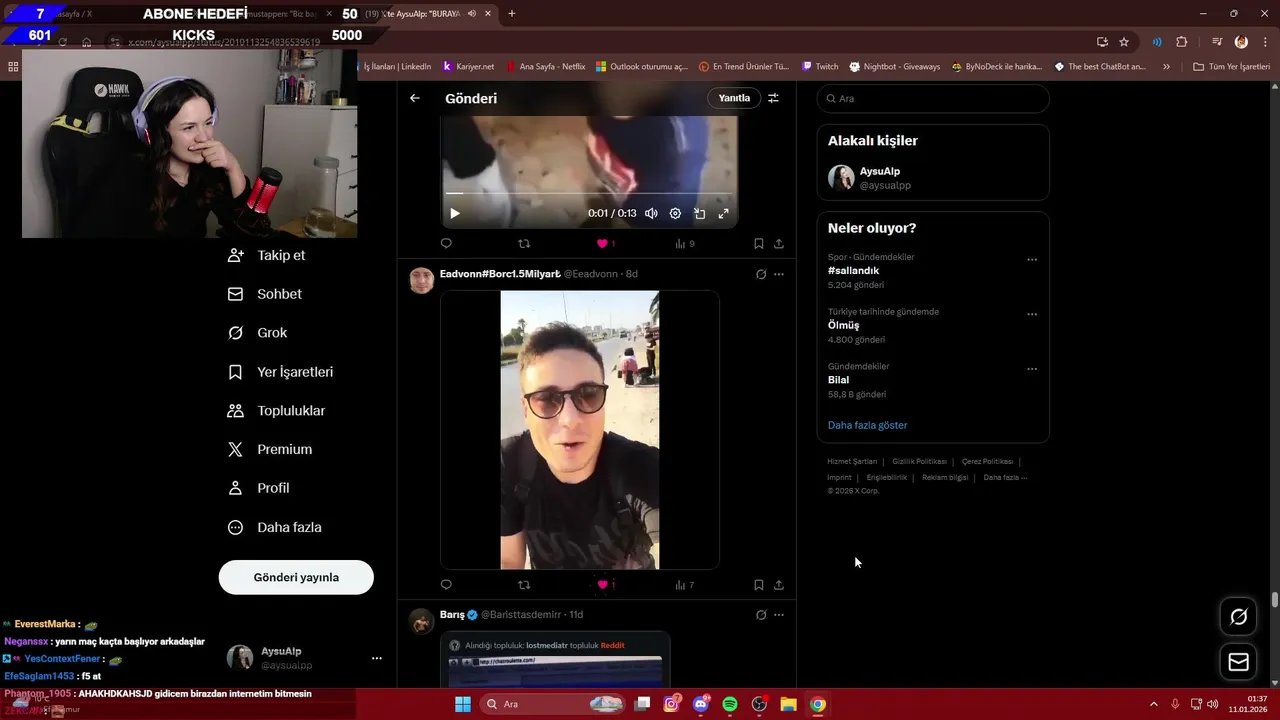Open video settings gear icon

(675, 213)
